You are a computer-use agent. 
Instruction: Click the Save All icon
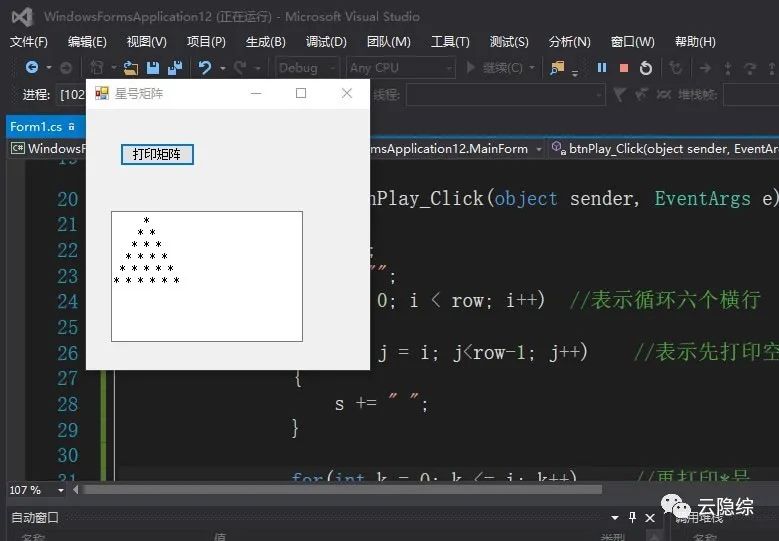pyautogui.click(x=175, y=68)
